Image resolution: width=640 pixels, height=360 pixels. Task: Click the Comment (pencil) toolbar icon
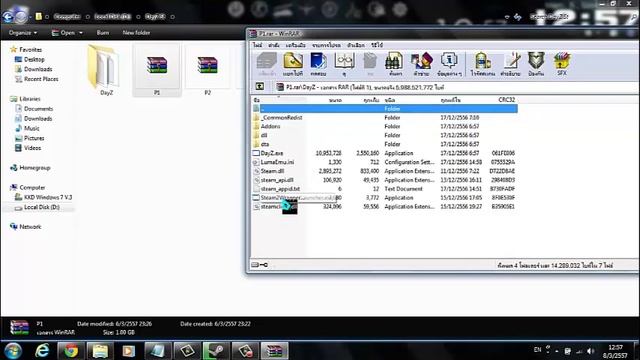(510, 64)
